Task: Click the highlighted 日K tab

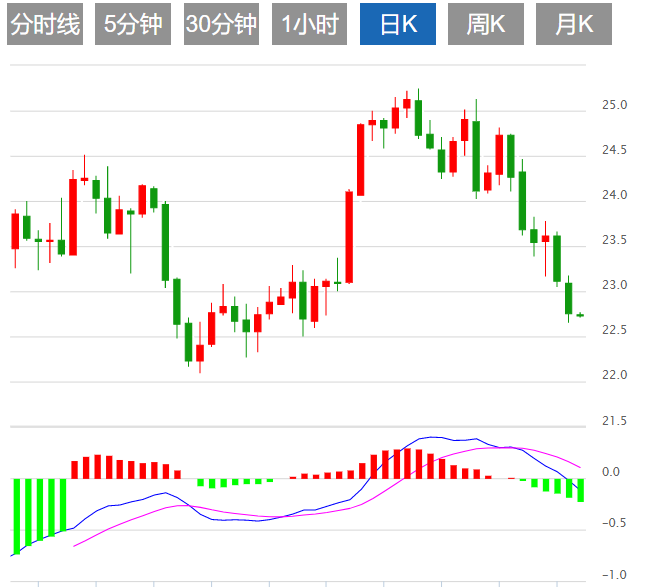Action: coord(397,25)
